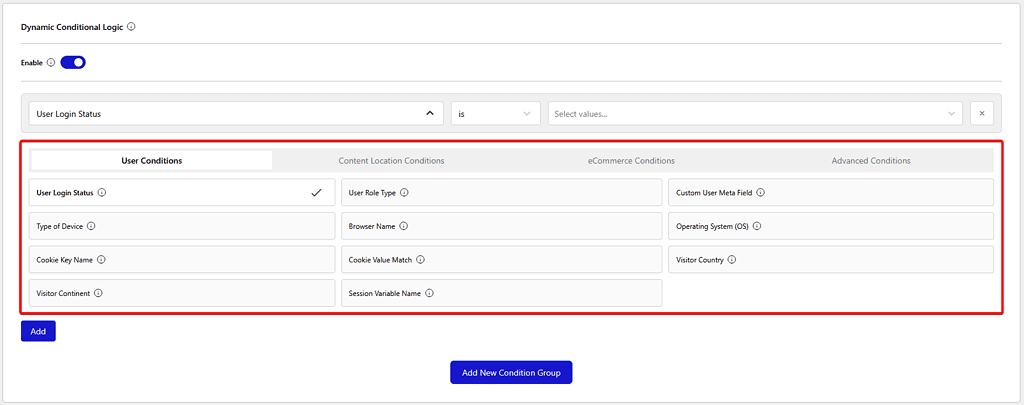Screen dimensions: 1024x405
Task: Switch to Content Location Conditions tab
Action: [x=391, y=161]
